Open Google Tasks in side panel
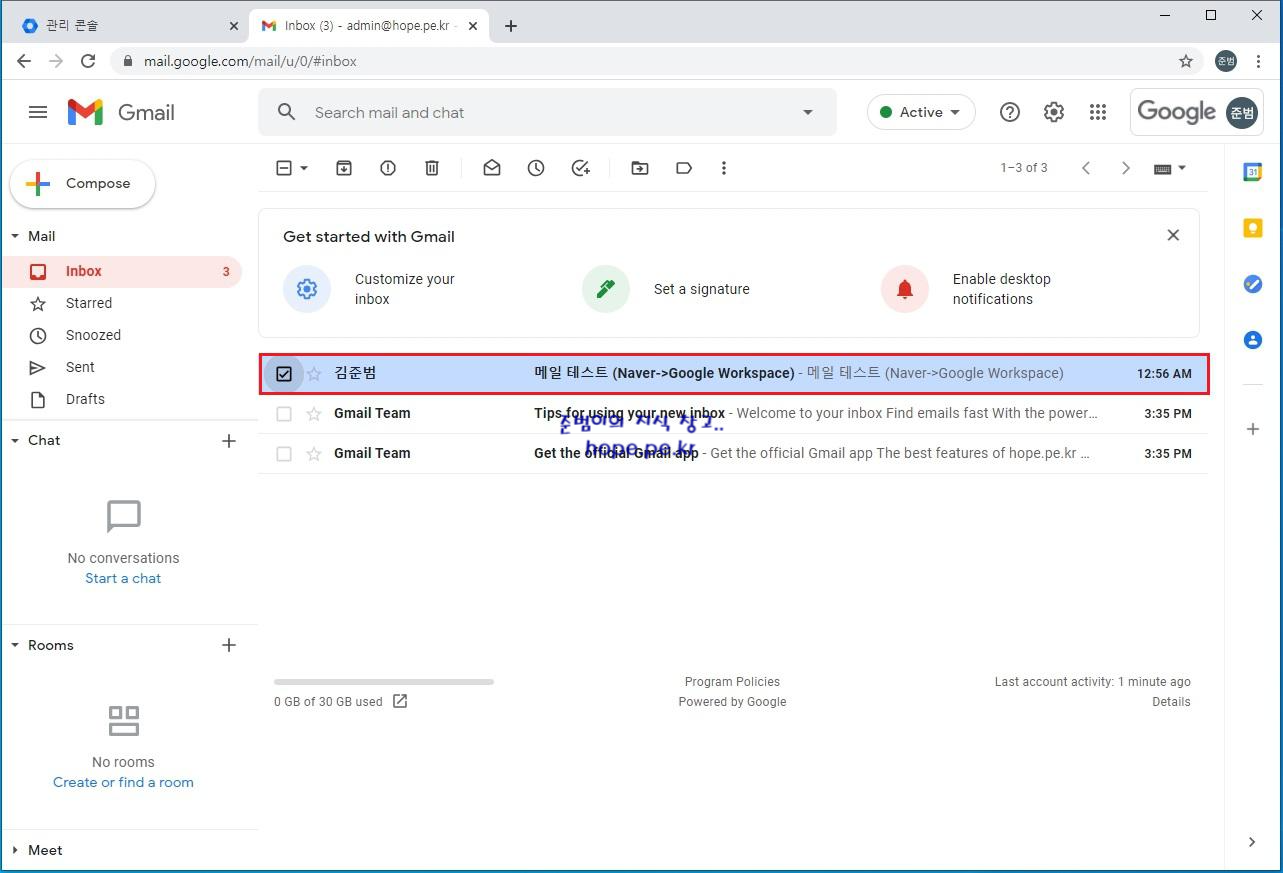1283x873 pixels. coord(1253,284)
